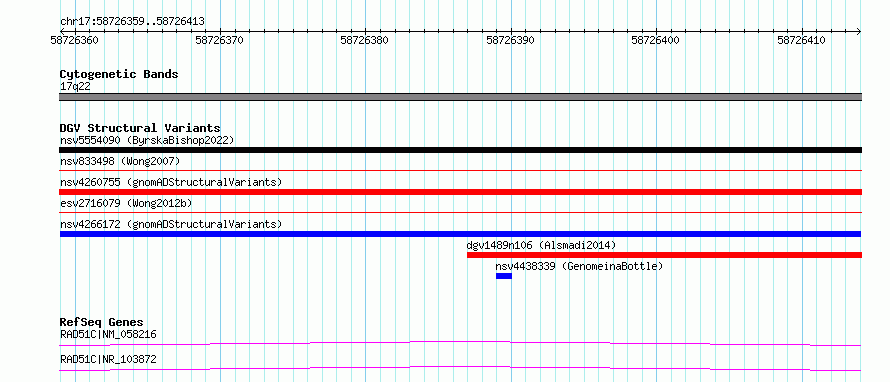
Task: Click the 17q22 band label
Action: pos(75,87)
